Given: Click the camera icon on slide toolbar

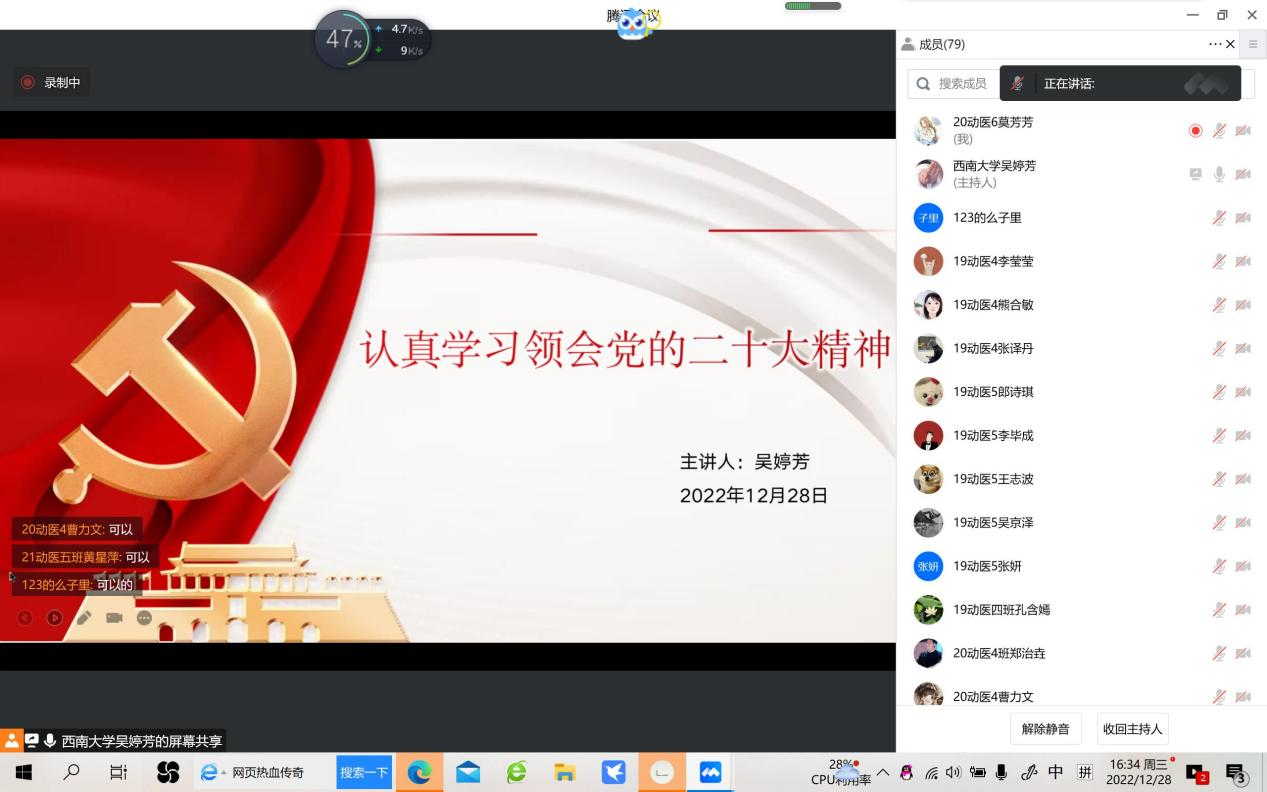Looking at the screenshot, I should point(114,618).
